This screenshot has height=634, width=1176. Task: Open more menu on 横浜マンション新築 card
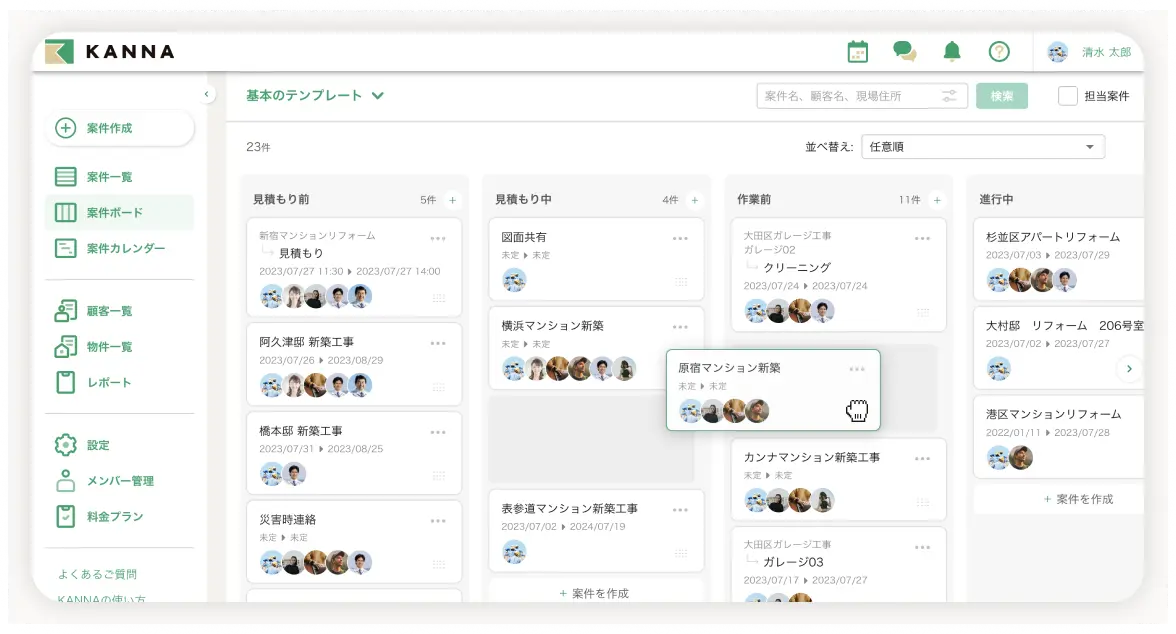click(x=680, y=327)
